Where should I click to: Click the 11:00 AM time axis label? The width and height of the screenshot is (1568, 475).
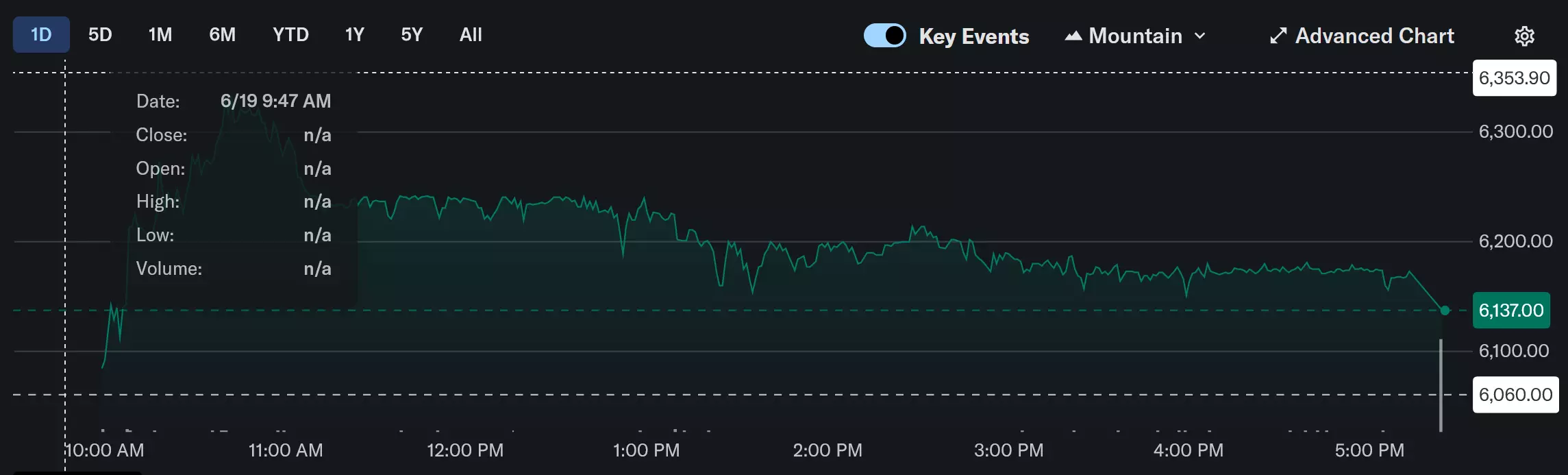[286, 450]
